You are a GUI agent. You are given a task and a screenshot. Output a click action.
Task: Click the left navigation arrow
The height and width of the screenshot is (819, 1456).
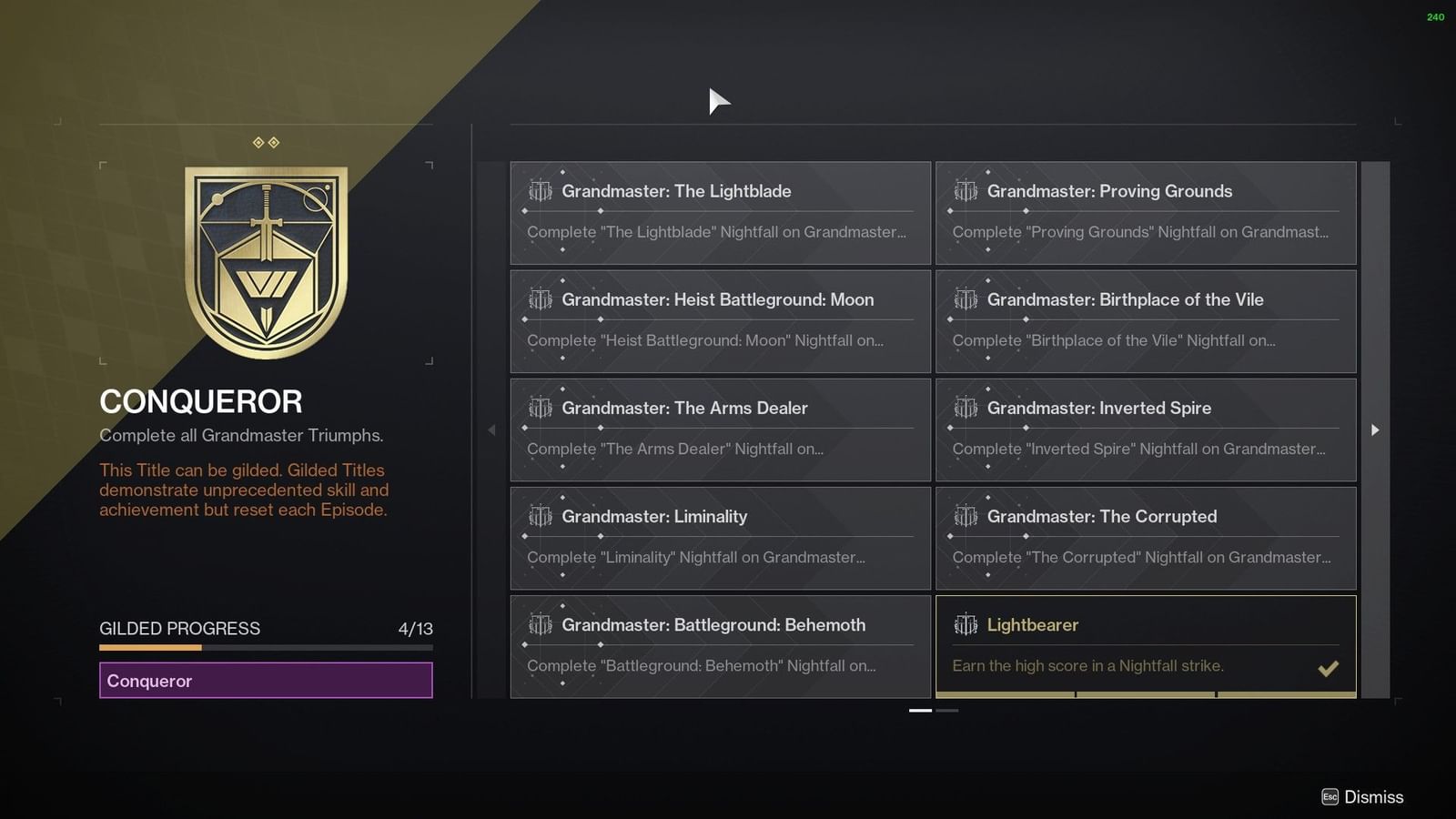[491, 430]
